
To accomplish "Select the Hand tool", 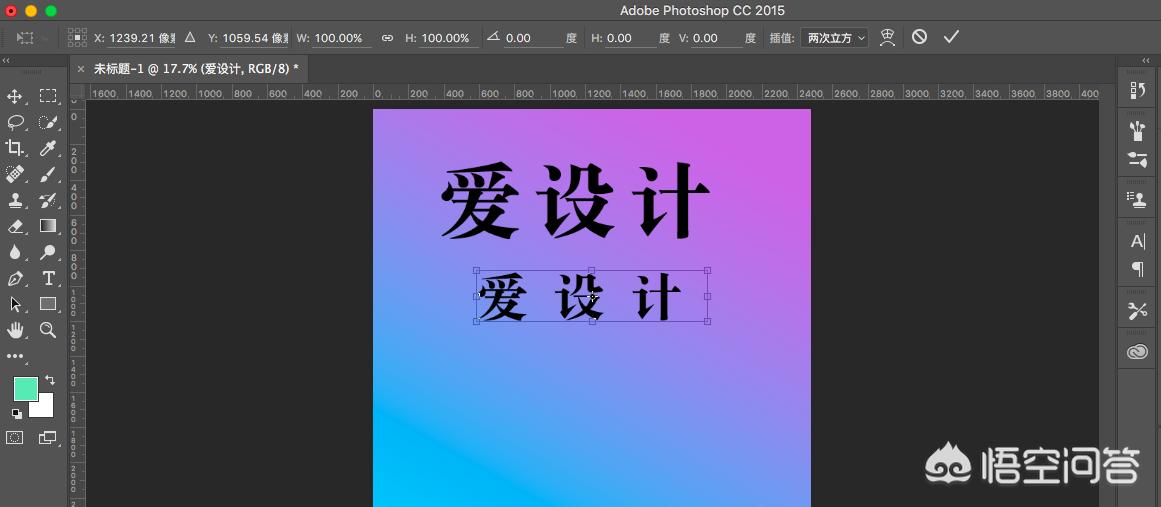I will click(14, 330).
